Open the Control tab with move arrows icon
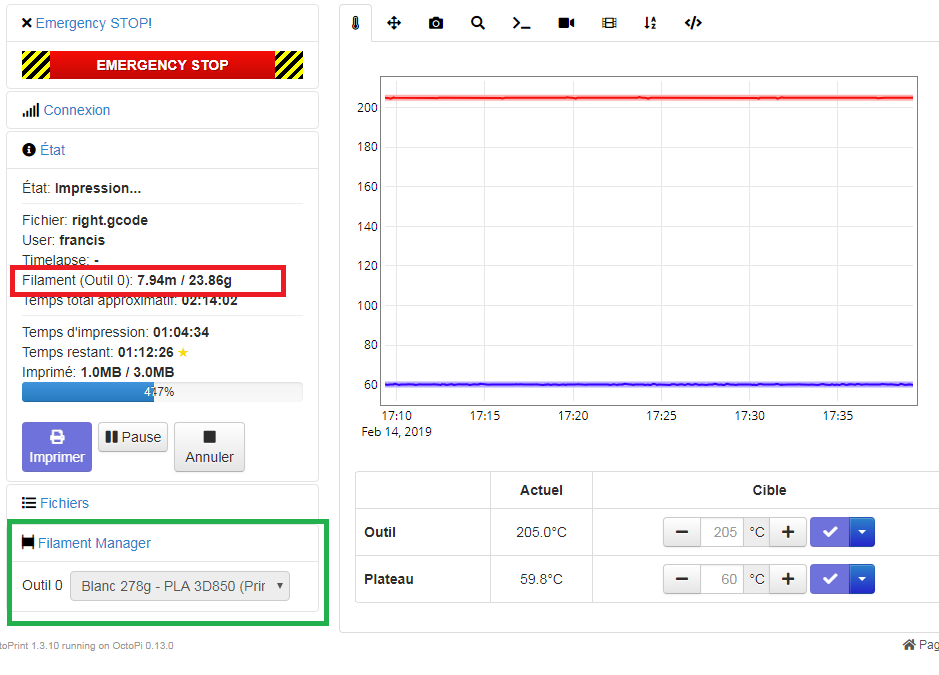This screenshot has width=939, height=675. pyautogui.click(x=394, y=23)
